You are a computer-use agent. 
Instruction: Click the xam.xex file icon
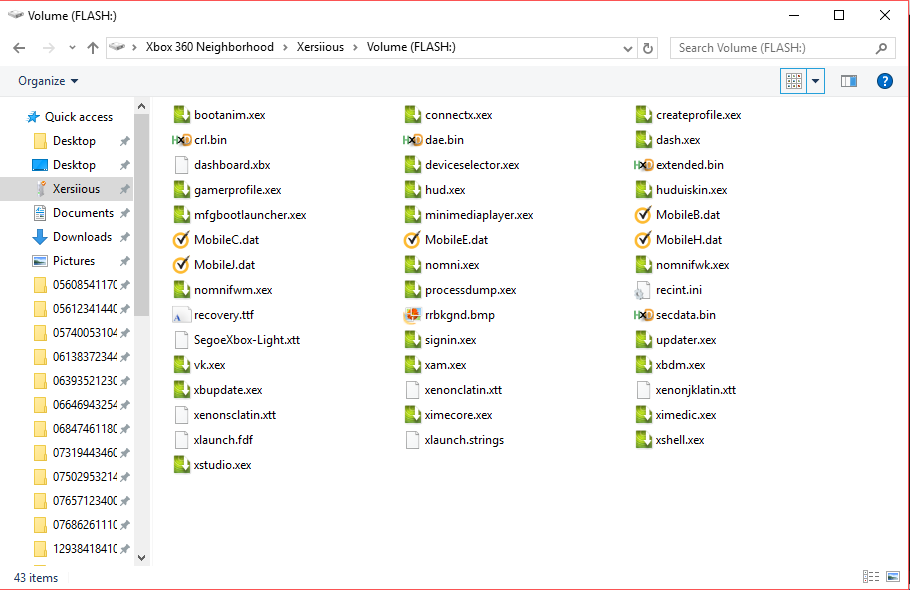click(412, 365)
